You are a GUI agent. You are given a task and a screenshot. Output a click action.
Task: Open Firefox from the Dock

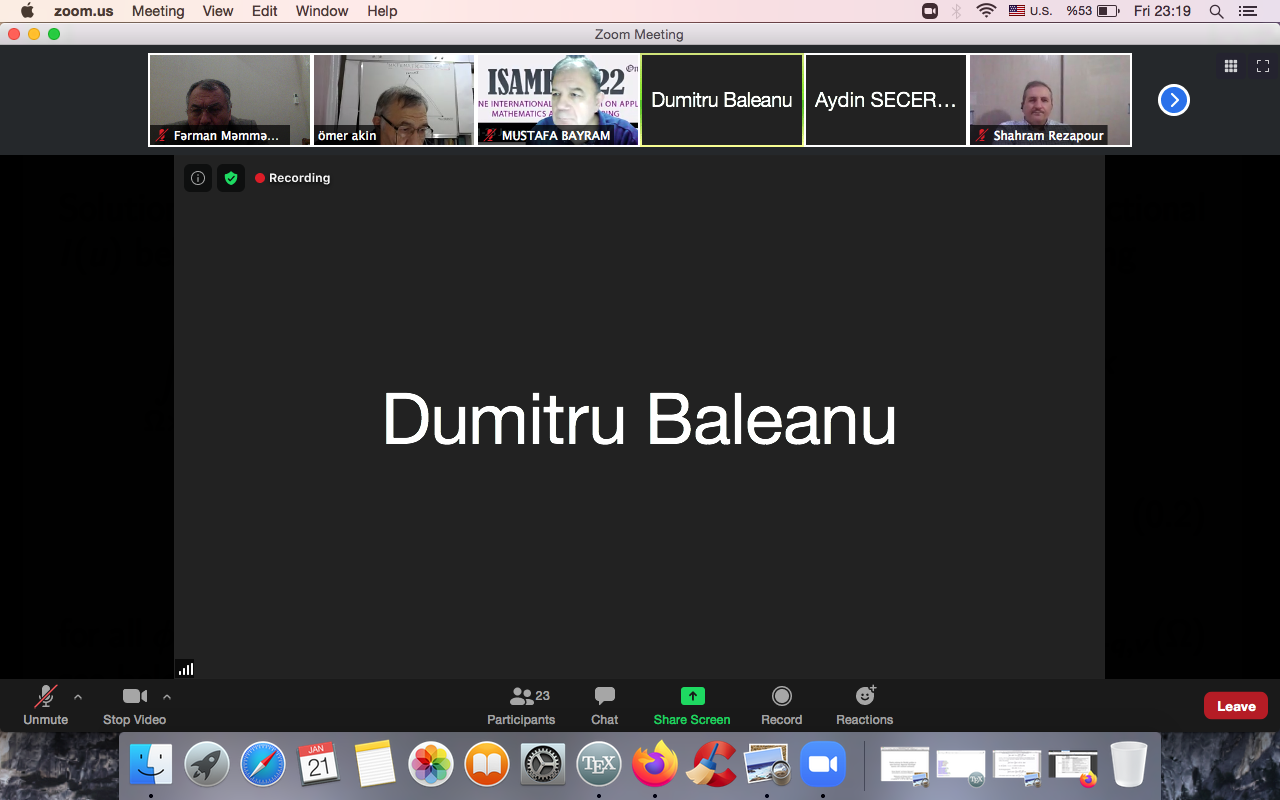coord(655,765)
